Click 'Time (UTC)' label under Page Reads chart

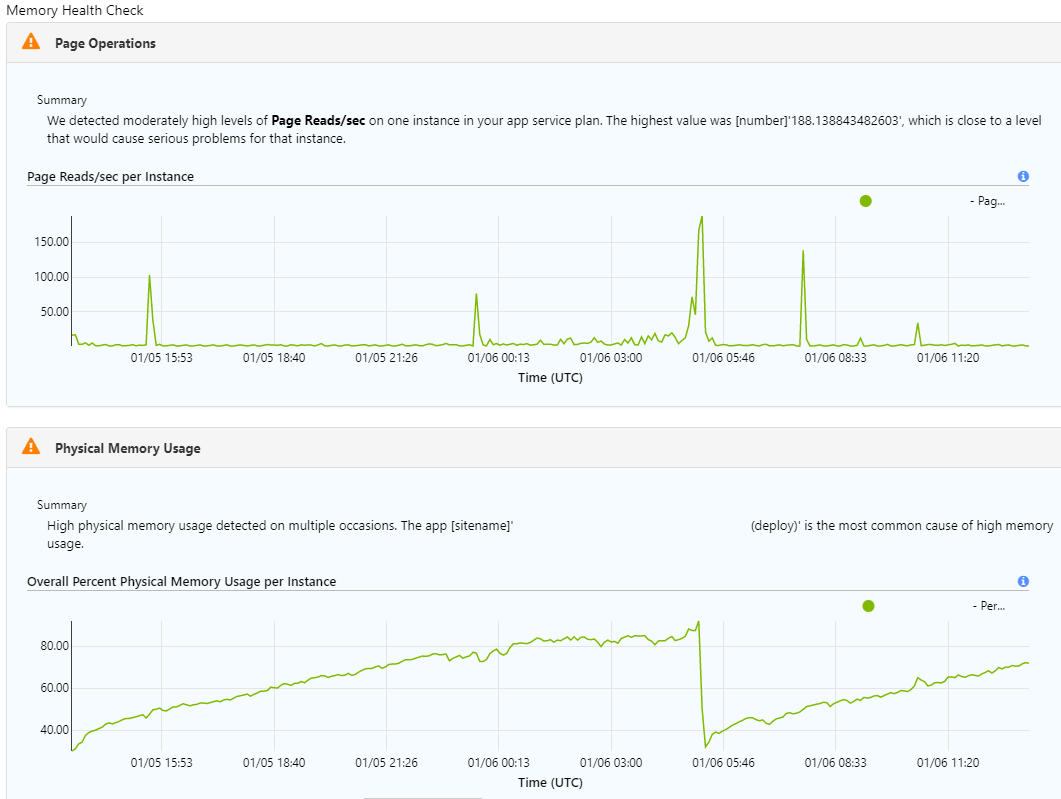click(550, 378)
